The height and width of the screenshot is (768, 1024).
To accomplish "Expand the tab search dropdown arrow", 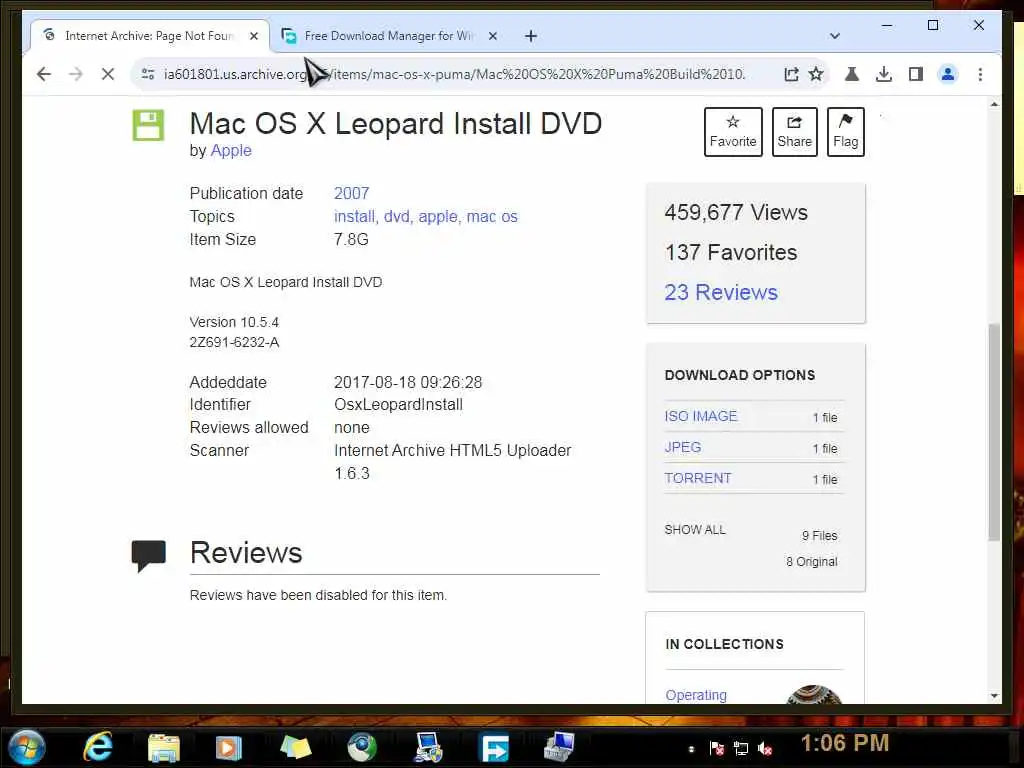I will [835, 36].
